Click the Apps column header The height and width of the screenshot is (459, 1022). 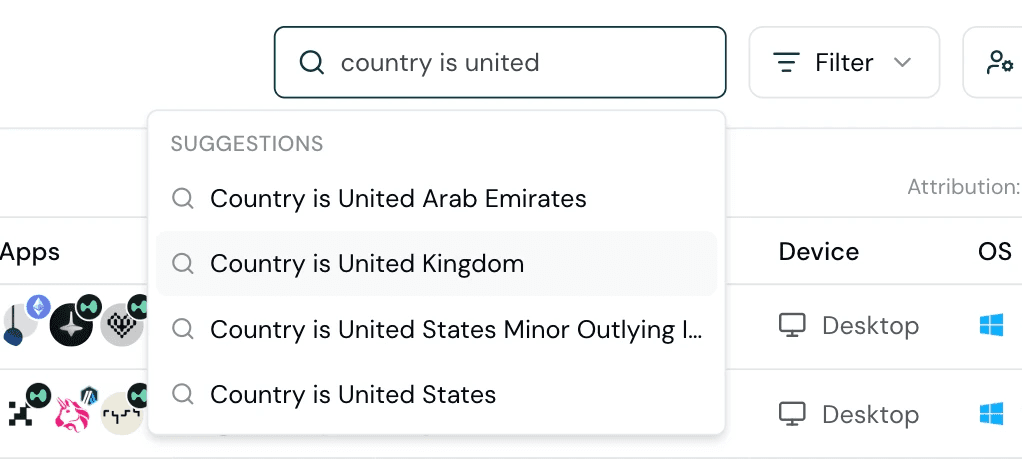coord(30,252)
